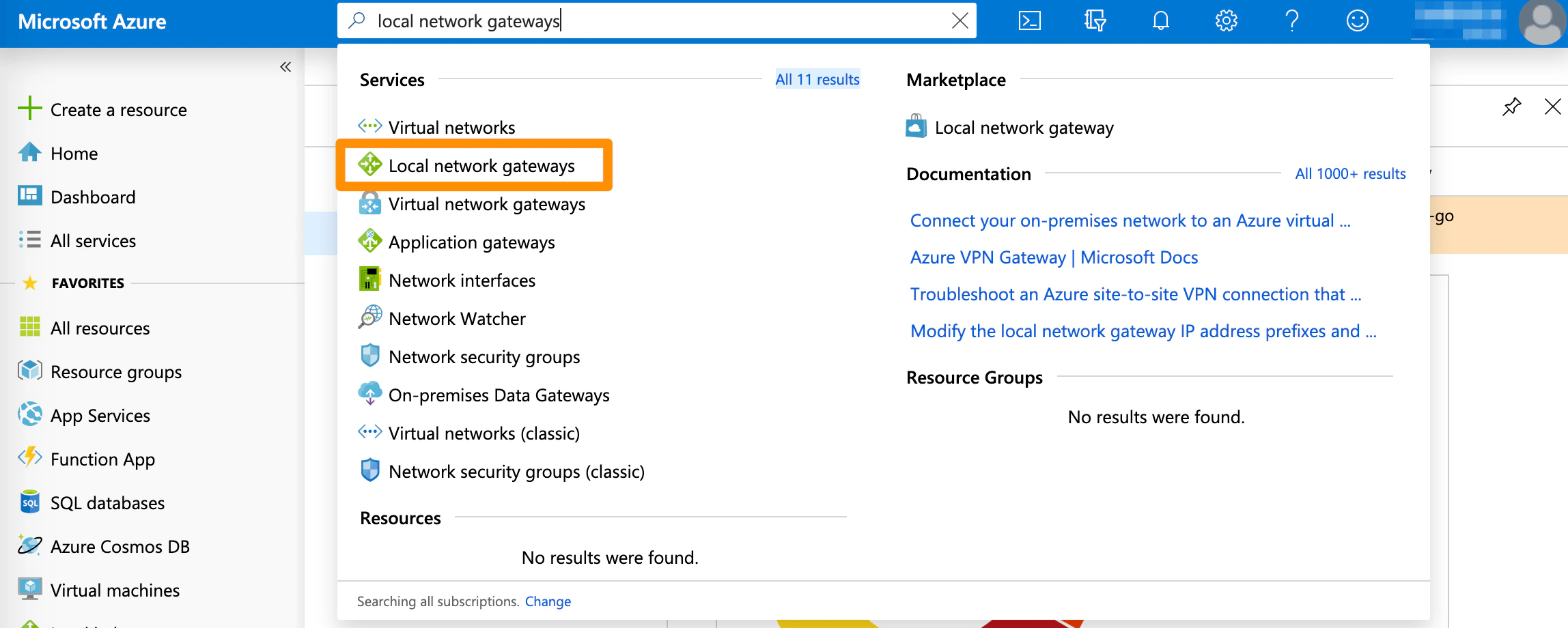Open Network Watcher from search results

tap(456, 318)
